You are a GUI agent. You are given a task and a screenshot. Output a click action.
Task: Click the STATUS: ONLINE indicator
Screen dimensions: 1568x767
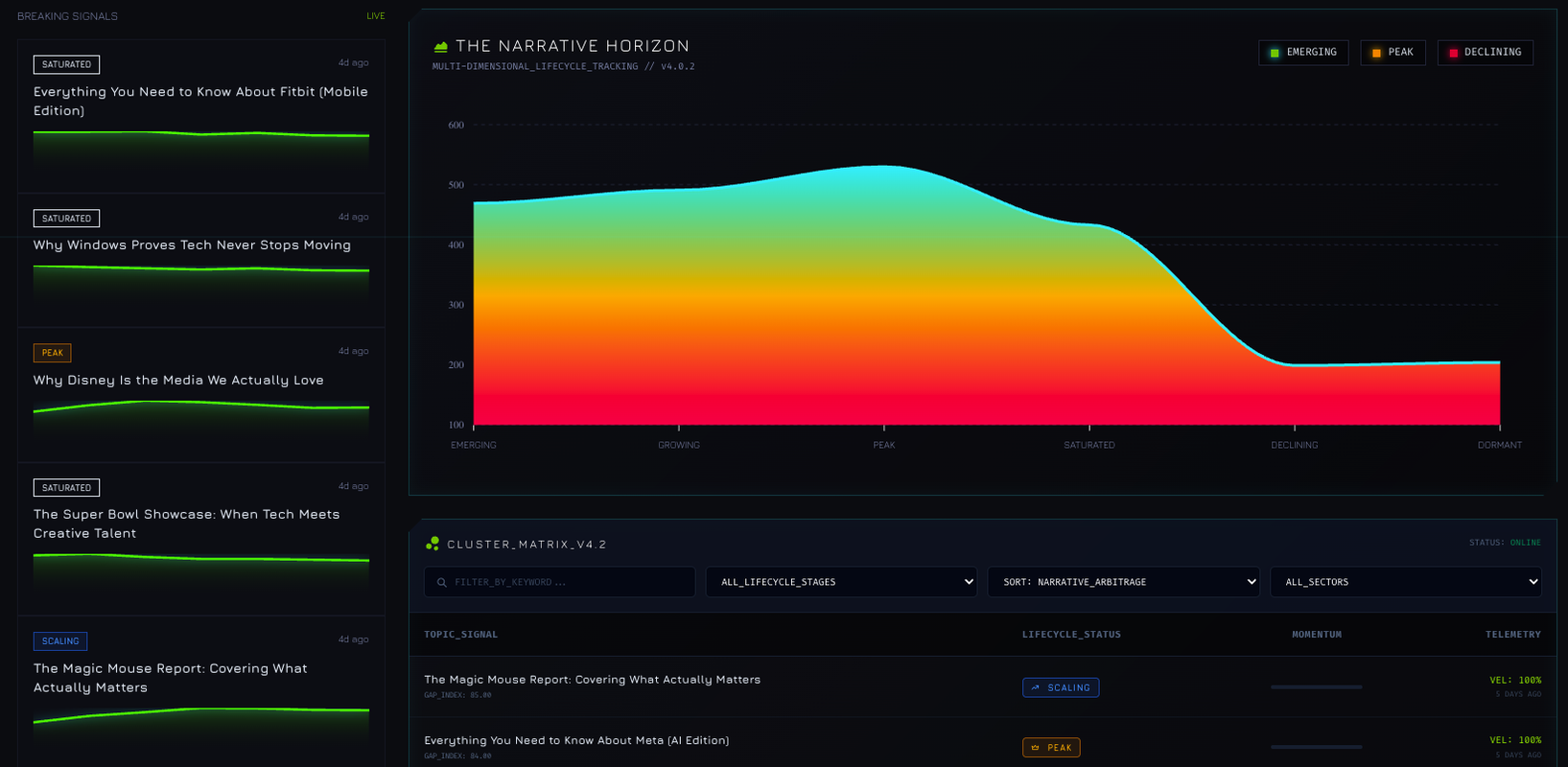[x=1505, y=543]
